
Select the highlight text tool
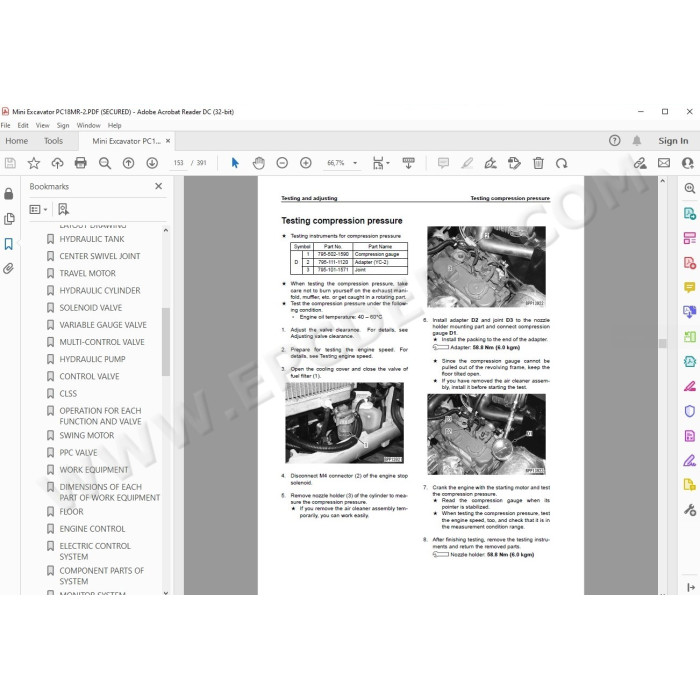467,163
